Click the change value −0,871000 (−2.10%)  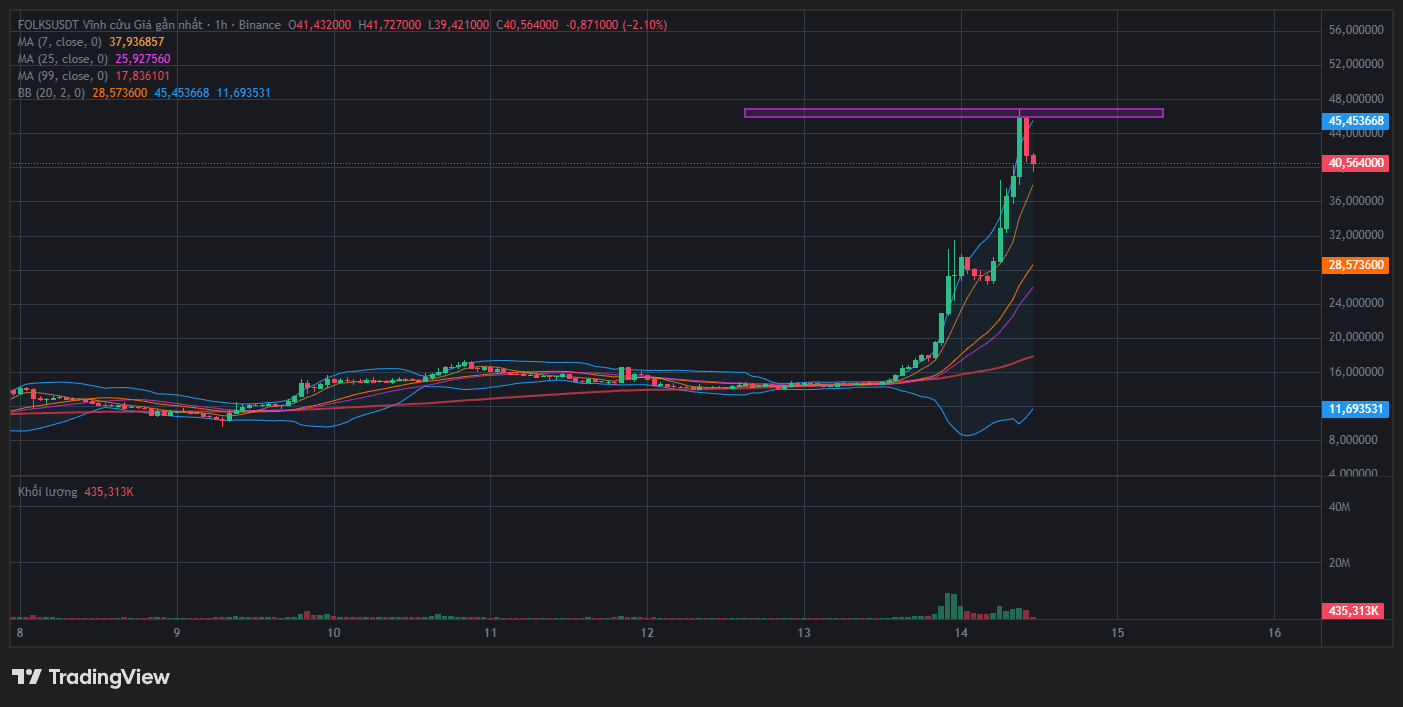617,24
